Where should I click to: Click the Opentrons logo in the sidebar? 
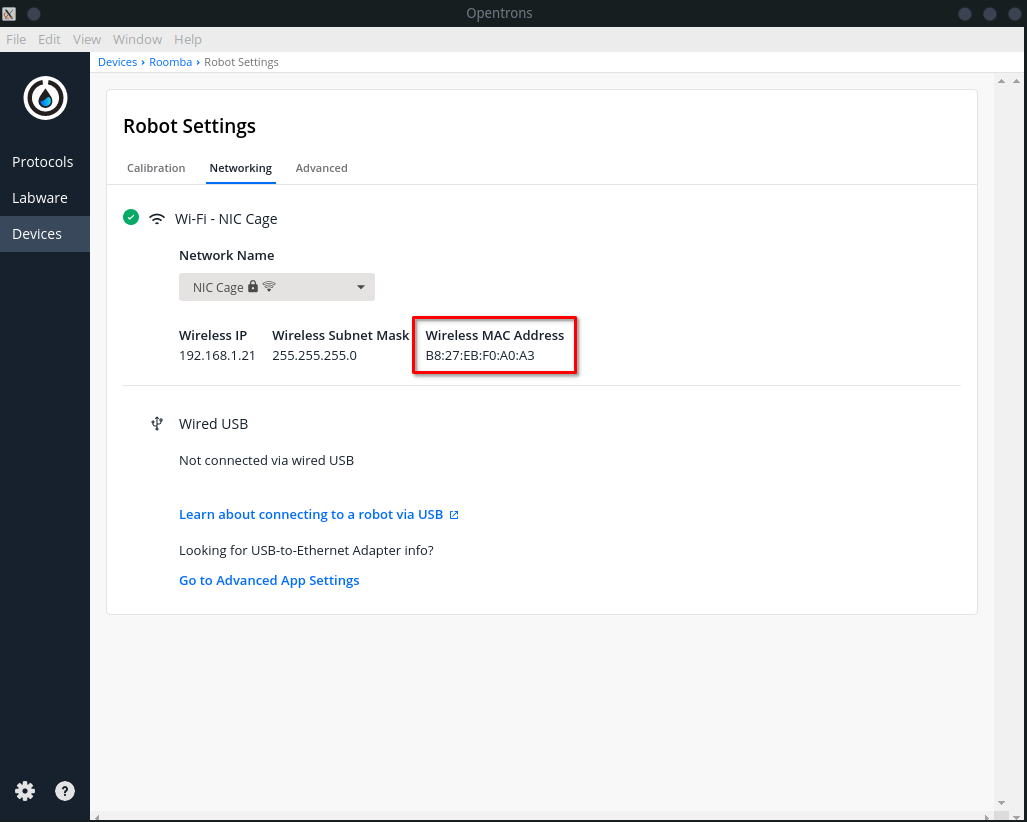click(44, 98)
